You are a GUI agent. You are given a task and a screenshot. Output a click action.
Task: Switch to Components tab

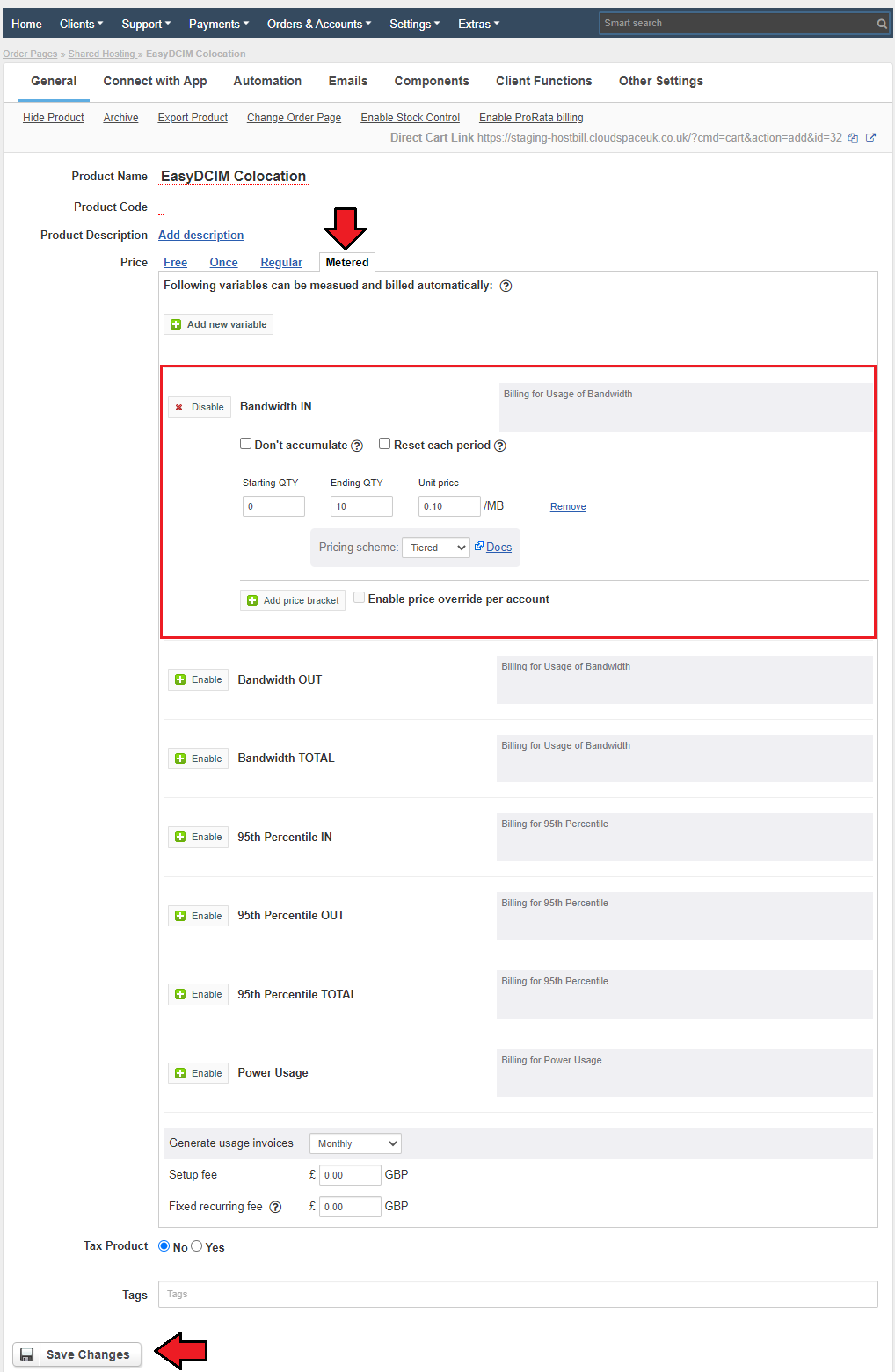[x=432, y=81]
